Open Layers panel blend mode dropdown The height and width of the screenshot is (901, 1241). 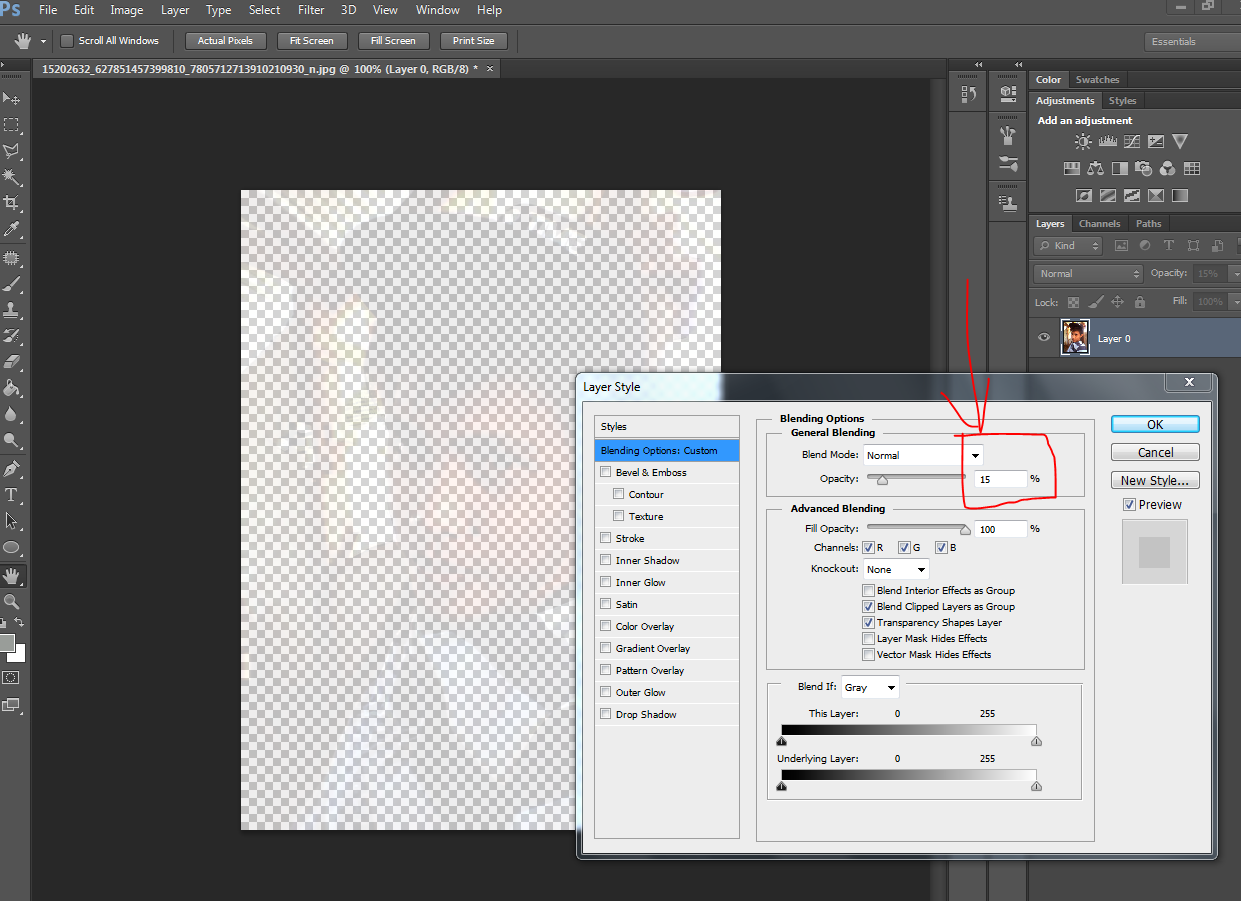[1089, 274]
